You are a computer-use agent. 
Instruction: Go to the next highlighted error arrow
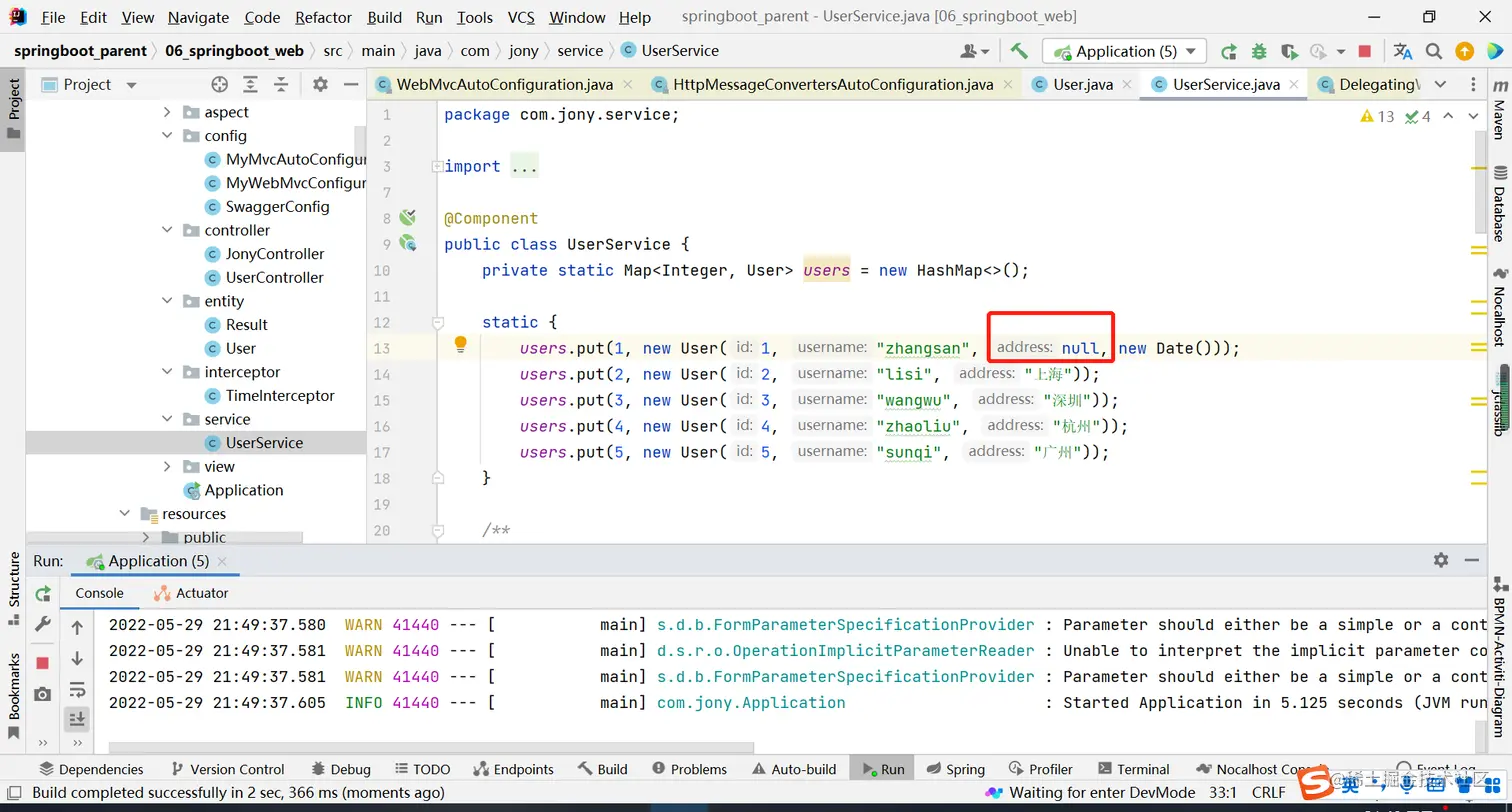1472,117
